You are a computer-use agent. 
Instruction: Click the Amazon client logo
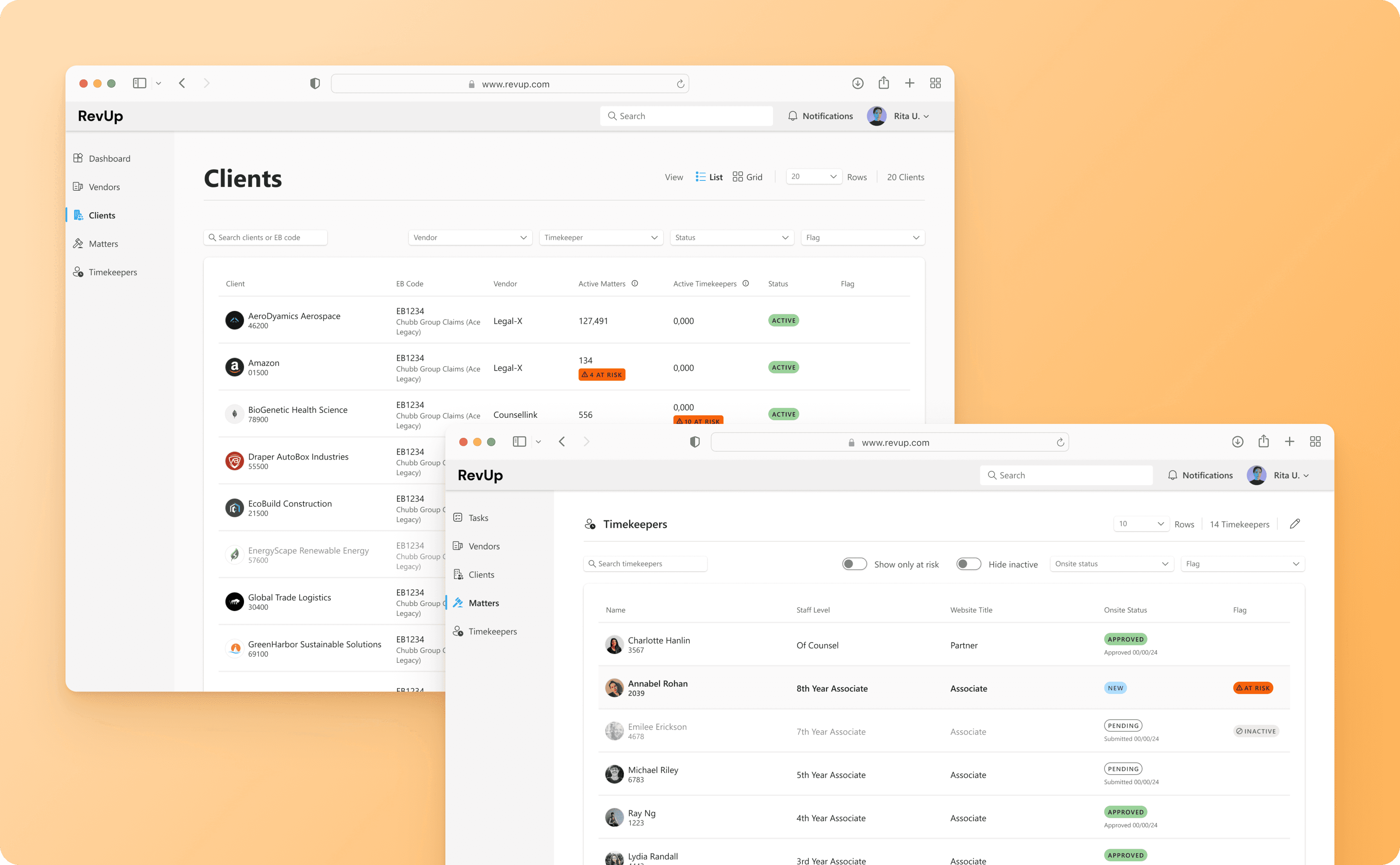pyautogui.click(x=234, y=367)
